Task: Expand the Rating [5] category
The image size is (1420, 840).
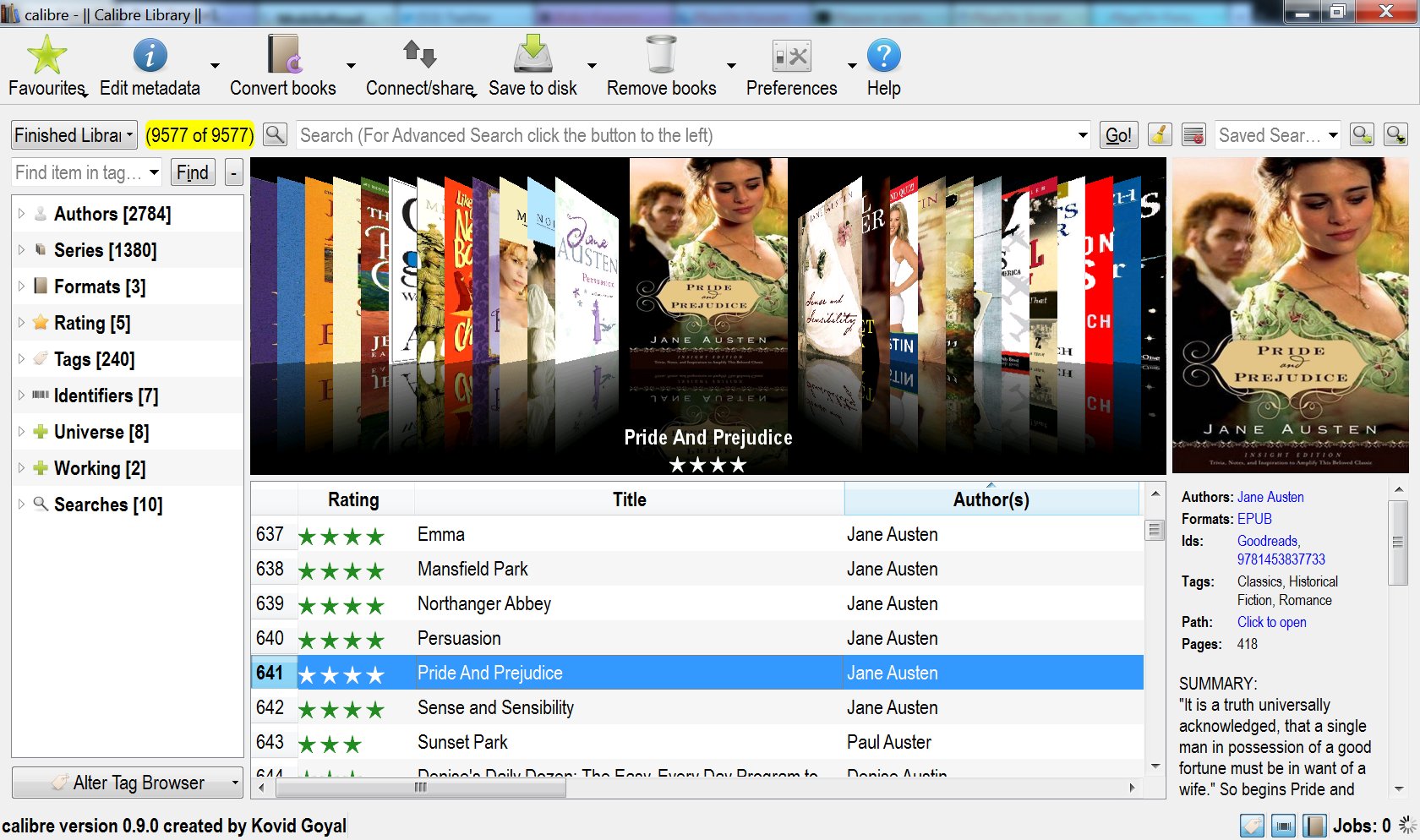Action: [21, 323]
